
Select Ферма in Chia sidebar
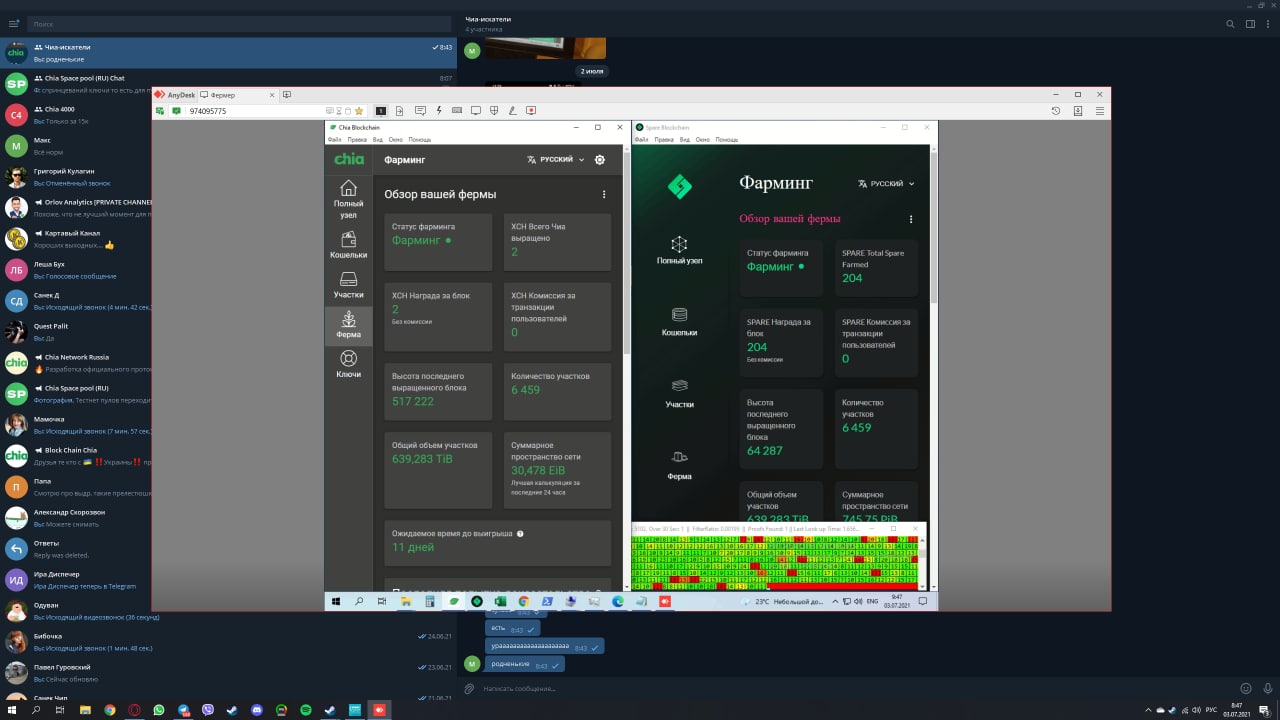(x=348, y=325)
